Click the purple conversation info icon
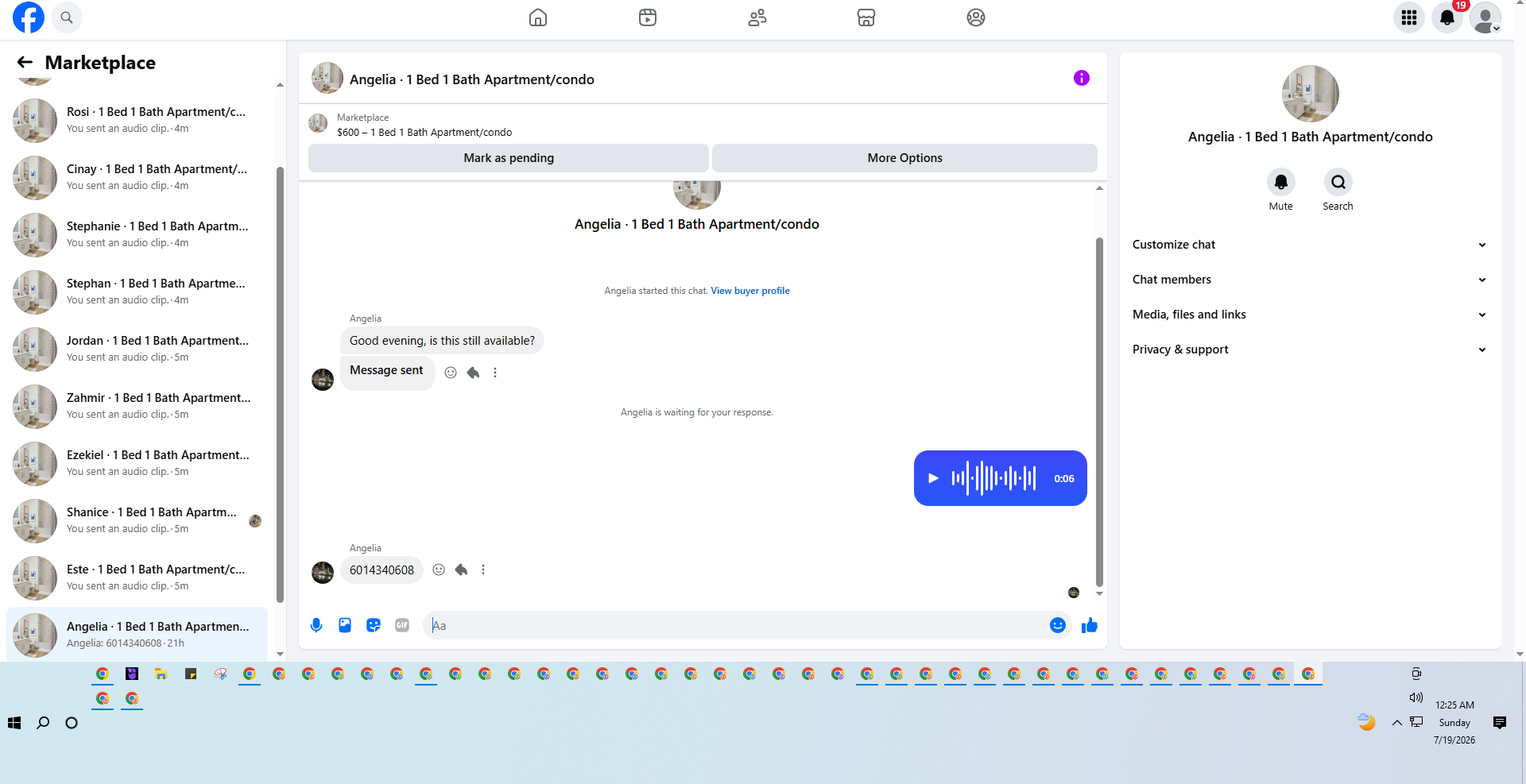This screenshot has height=784, width=1526. 1081,78
